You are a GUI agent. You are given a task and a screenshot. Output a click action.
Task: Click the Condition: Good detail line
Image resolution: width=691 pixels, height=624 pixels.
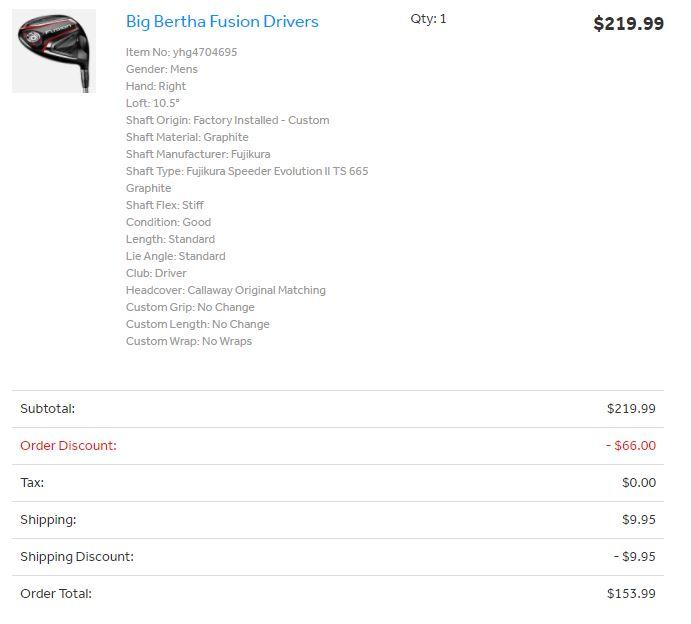[x=168, y=222]
